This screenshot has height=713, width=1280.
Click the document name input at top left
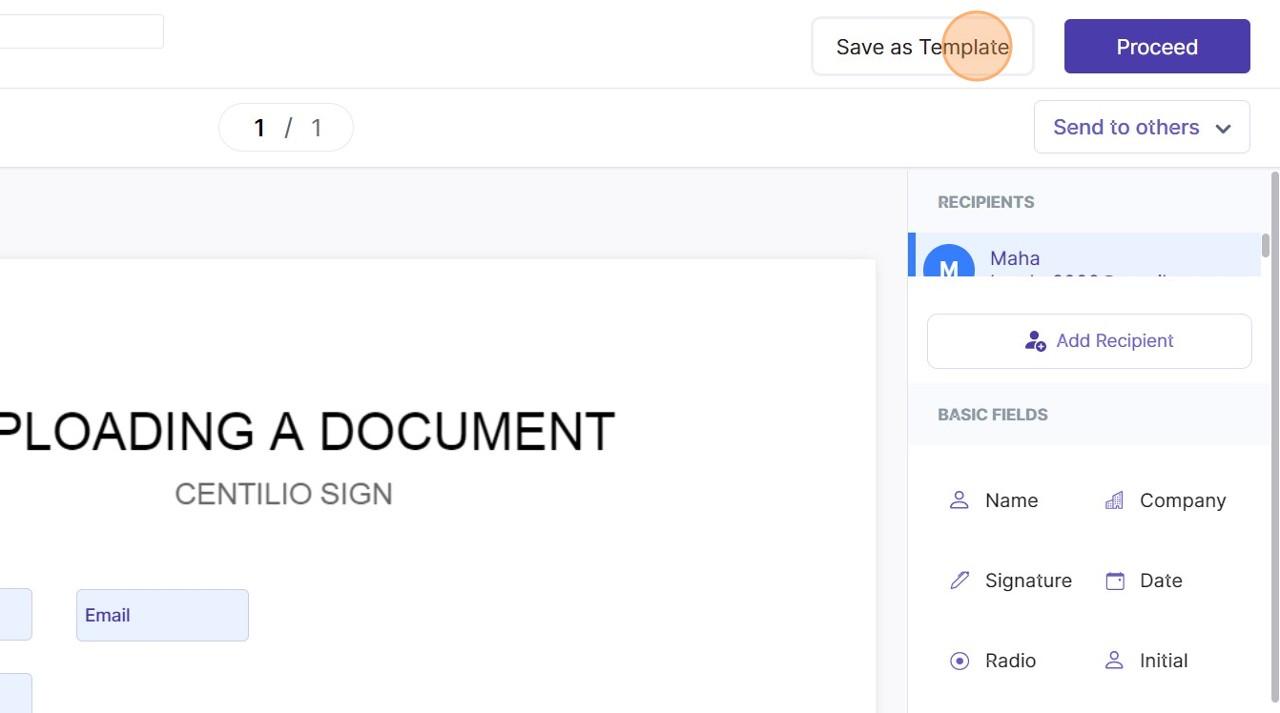tap(82, 31)
